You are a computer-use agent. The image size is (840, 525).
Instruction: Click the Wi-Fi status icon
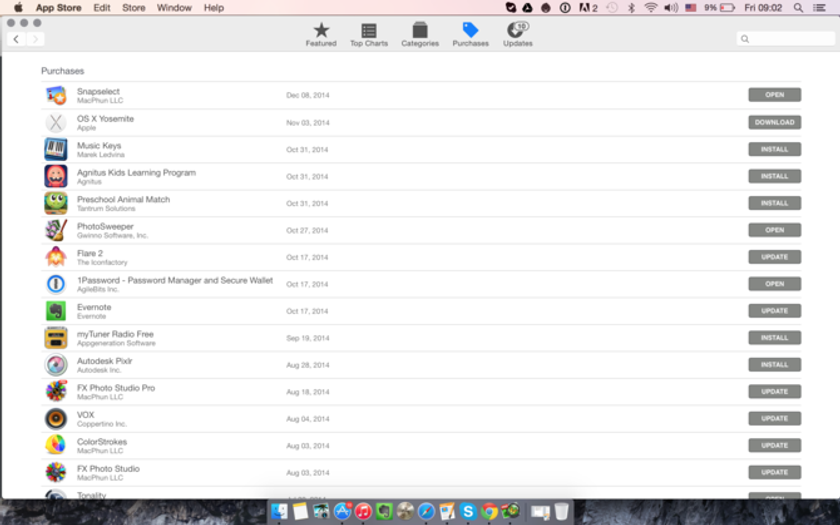651,8
